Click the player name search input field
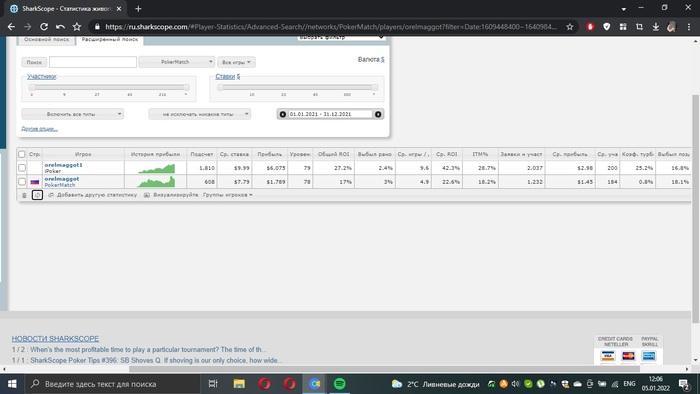Image resolution: width=700 pixels, height=394 pixels. (93, 62)
